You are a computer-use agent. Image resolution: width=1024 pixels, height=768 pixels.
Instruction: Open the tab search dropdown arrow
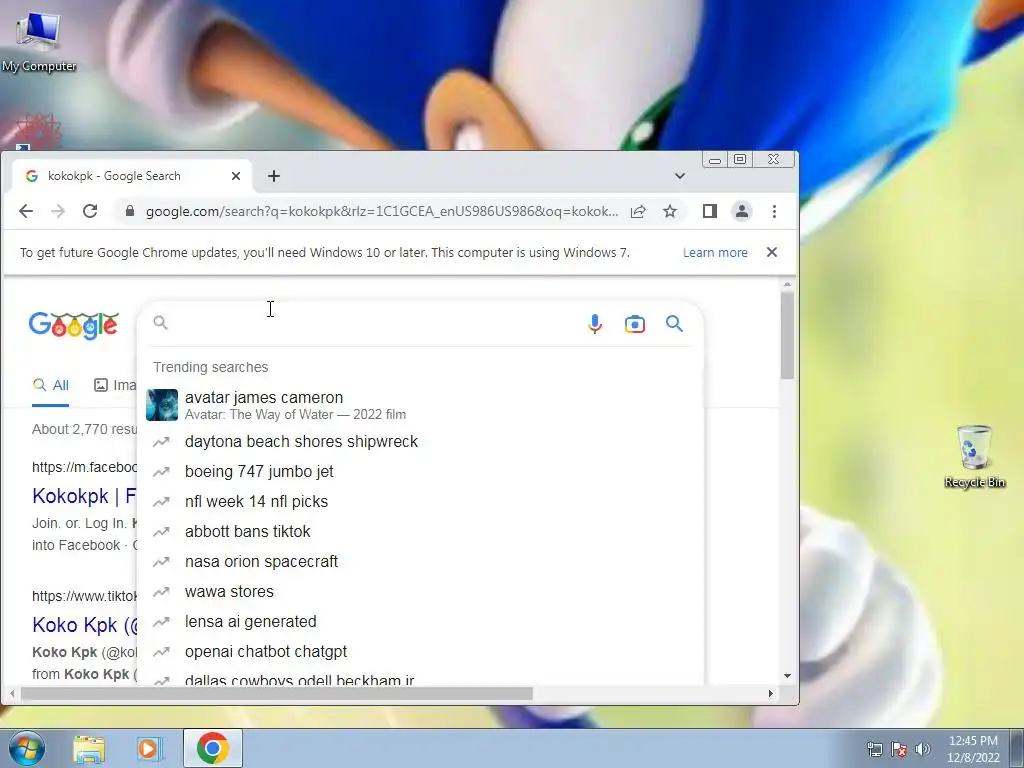tap(680, 176)
